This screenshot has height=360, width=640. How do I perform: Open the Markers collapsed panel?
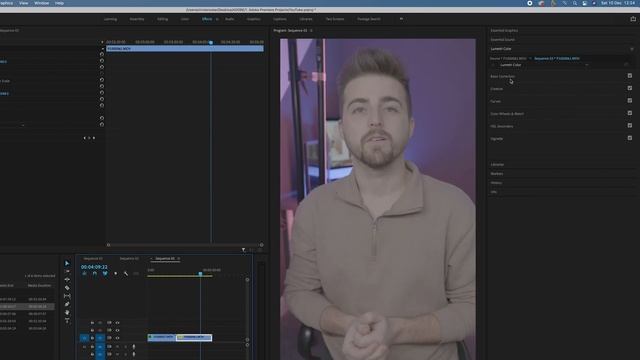[x=497, y=173]
